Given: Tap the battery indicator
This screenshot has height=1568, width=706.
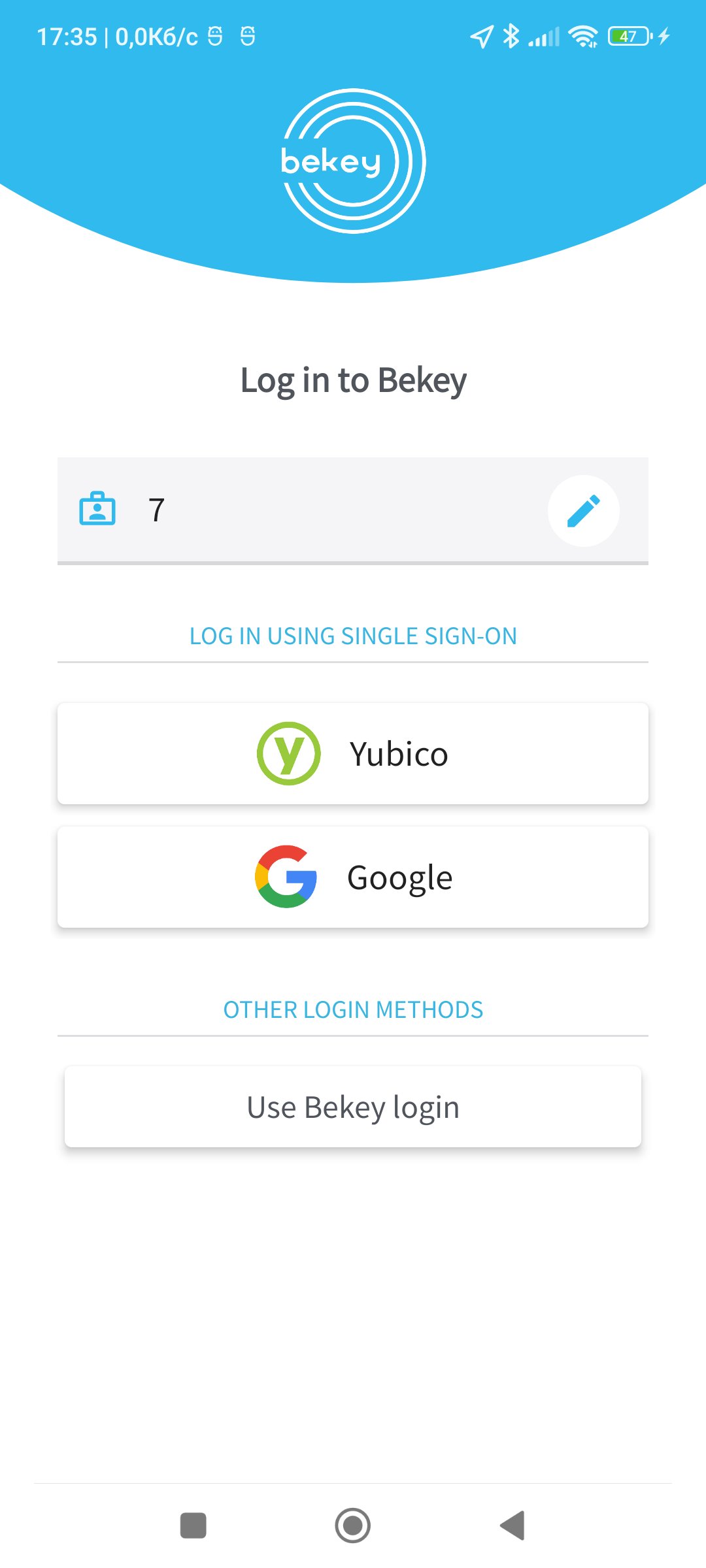Looking at the screenshot, I should 630,36.
